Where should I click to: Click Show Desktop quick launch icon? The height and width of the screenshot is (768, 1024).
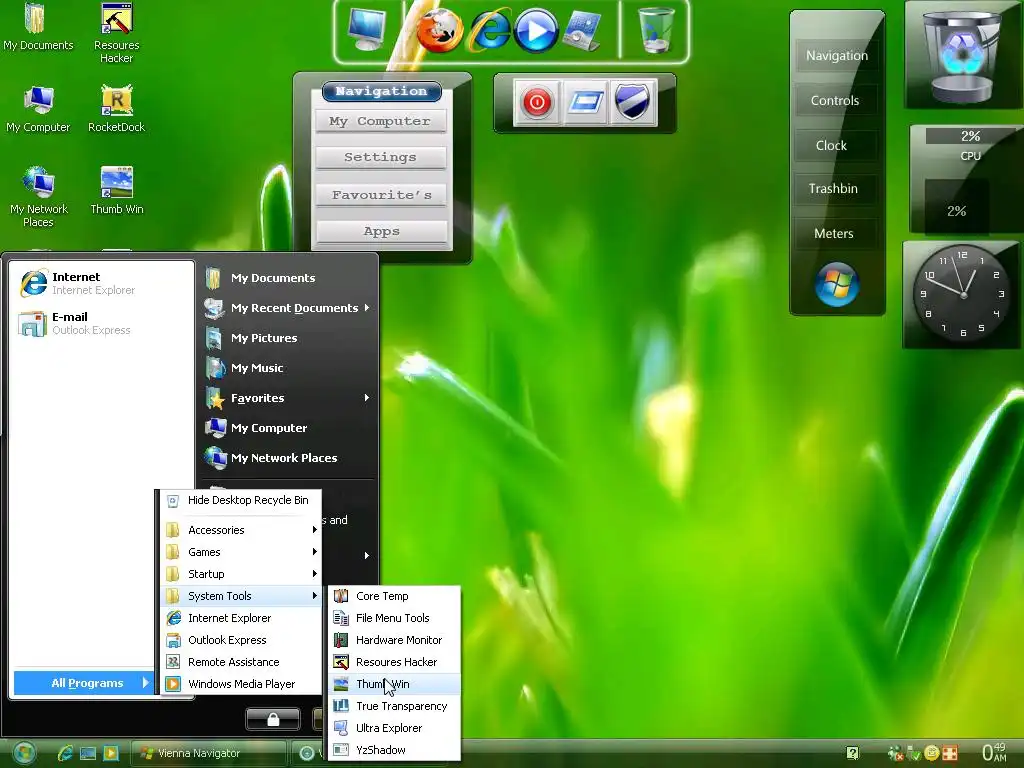point(88,753)
